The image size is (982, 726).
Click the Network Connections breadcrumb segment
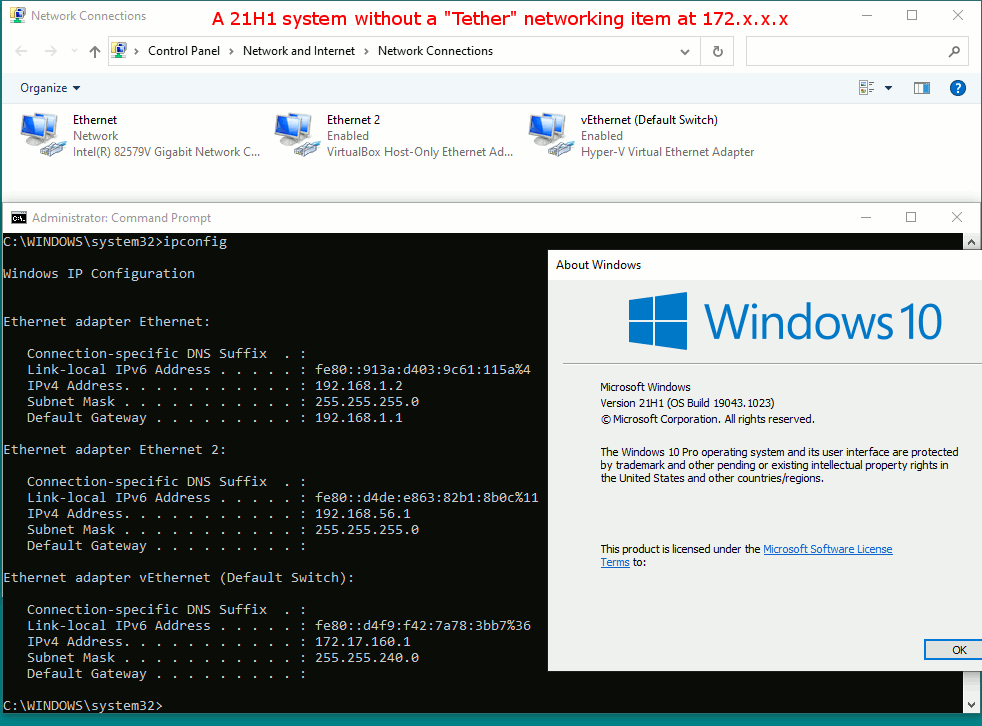tap(435, 51)
